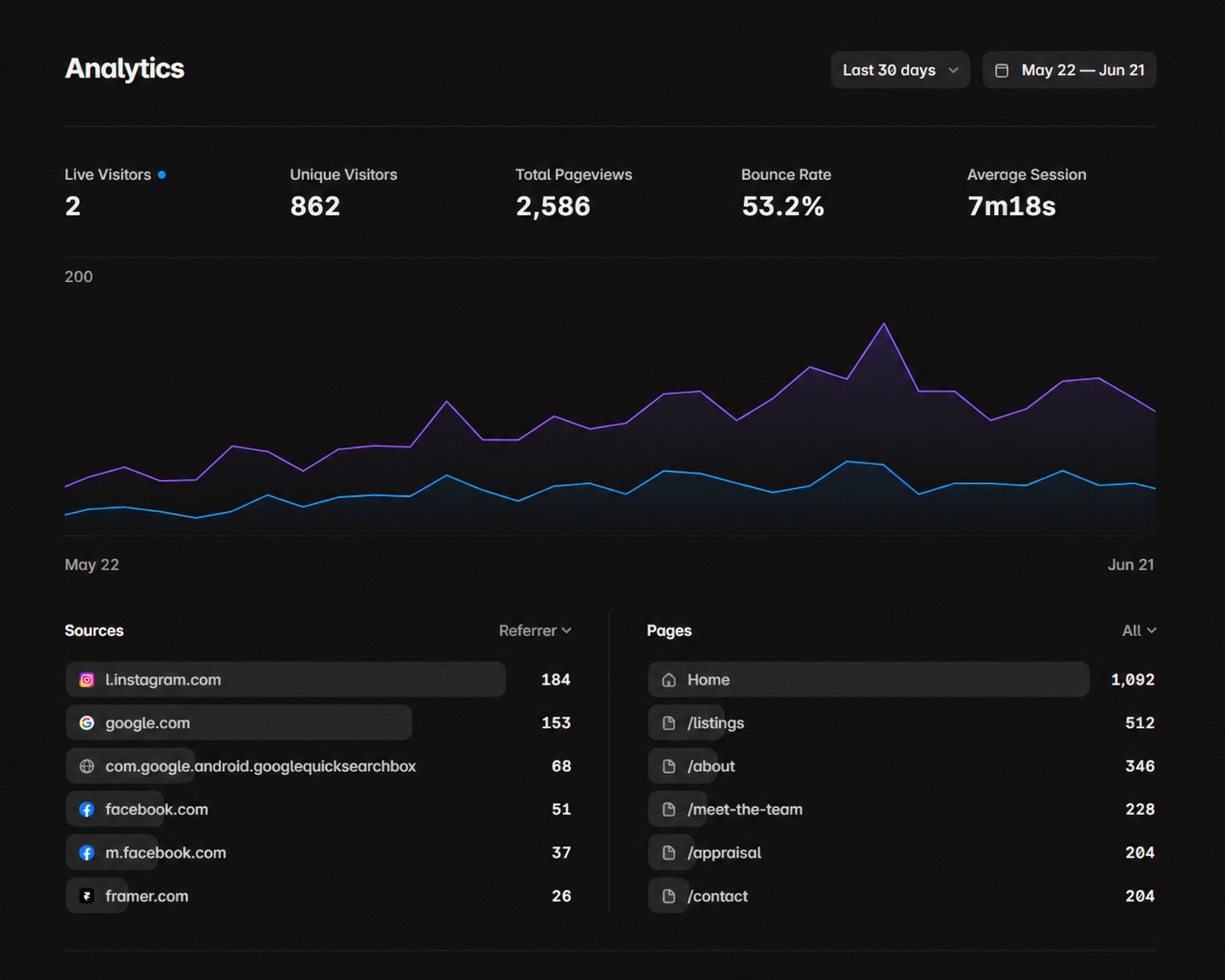Select the facebook.com source row
Image resolution: width=1225 pixels, height=980 pixels.
(x=319, y=810)
